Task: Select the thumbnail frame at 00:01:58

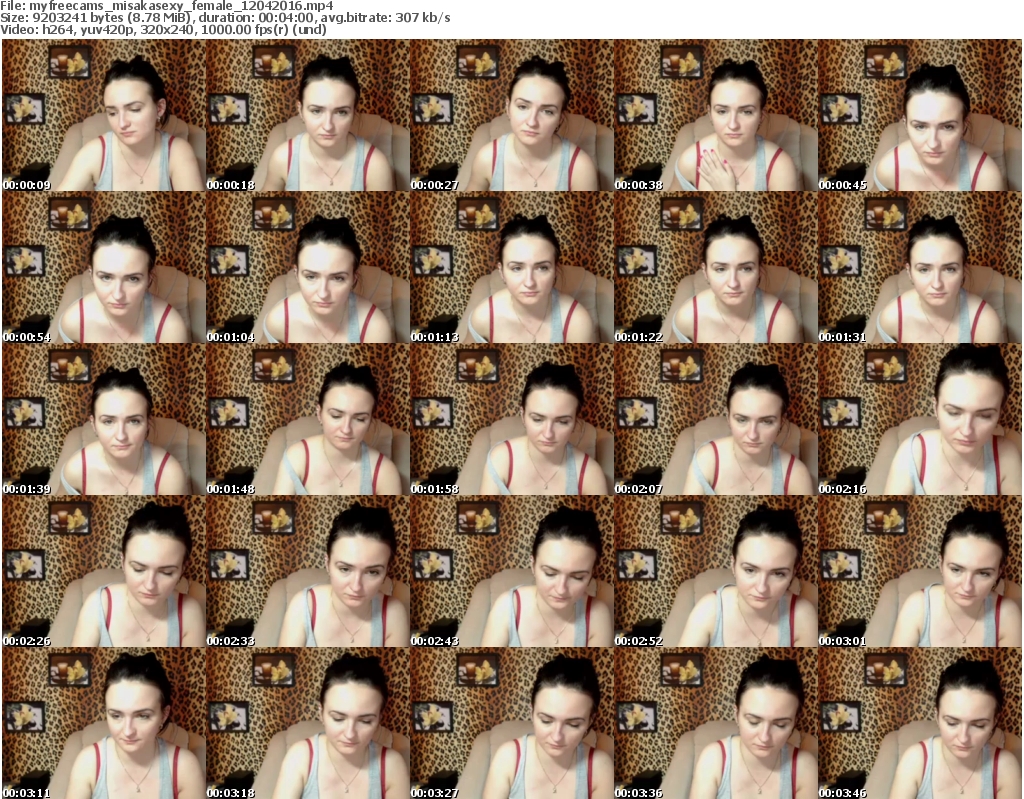Action: [x=511, y=419]
